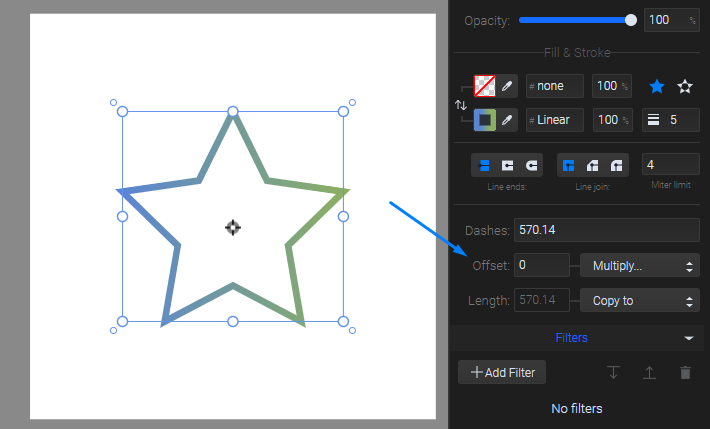Click the top-left corner selection handle
This screenshot has width=710, height=429.
click(122, 111)
